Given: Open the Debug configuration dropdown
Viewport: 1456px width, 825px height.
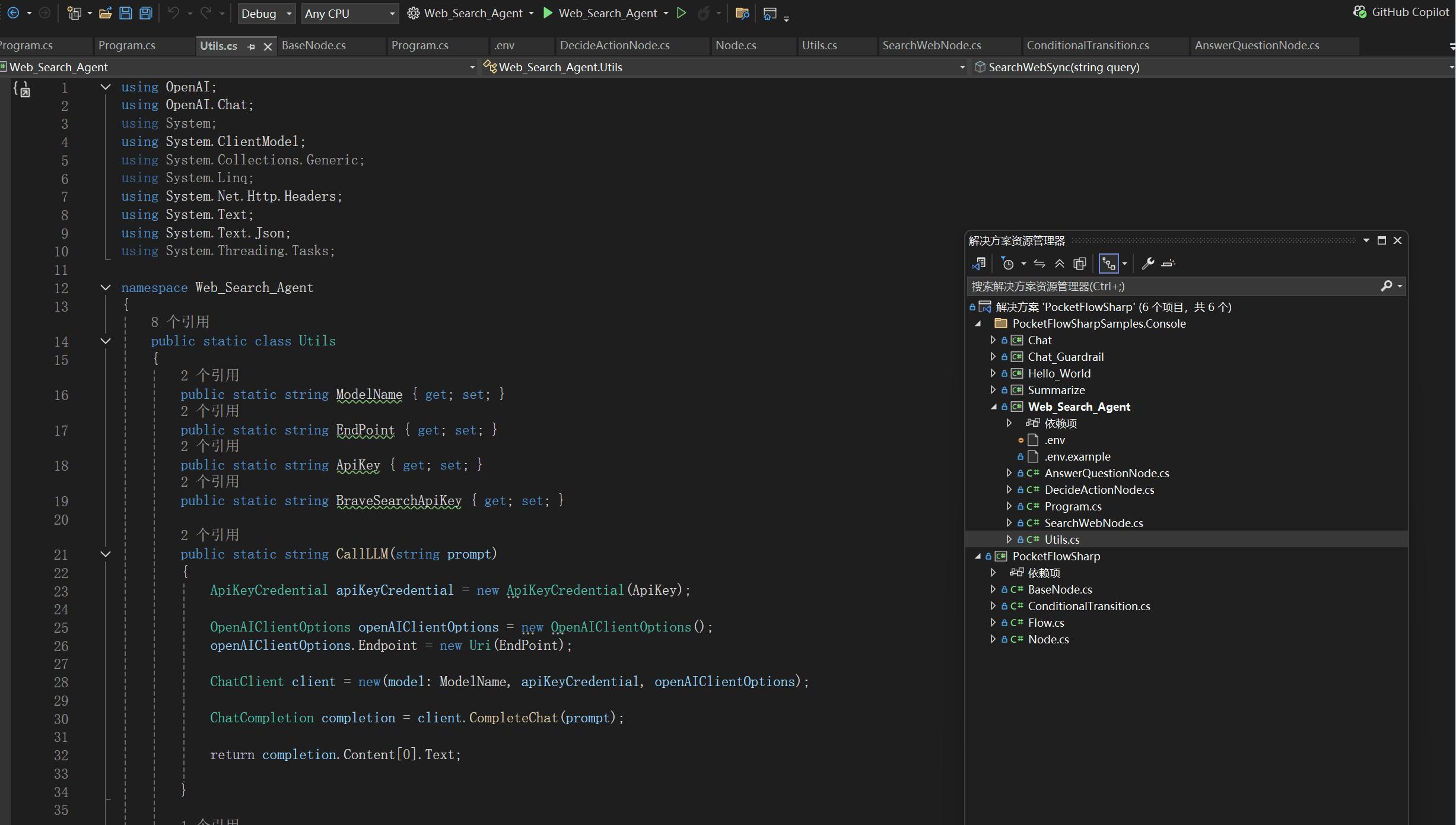Looking at the screenshot, I should pos(266,13).
